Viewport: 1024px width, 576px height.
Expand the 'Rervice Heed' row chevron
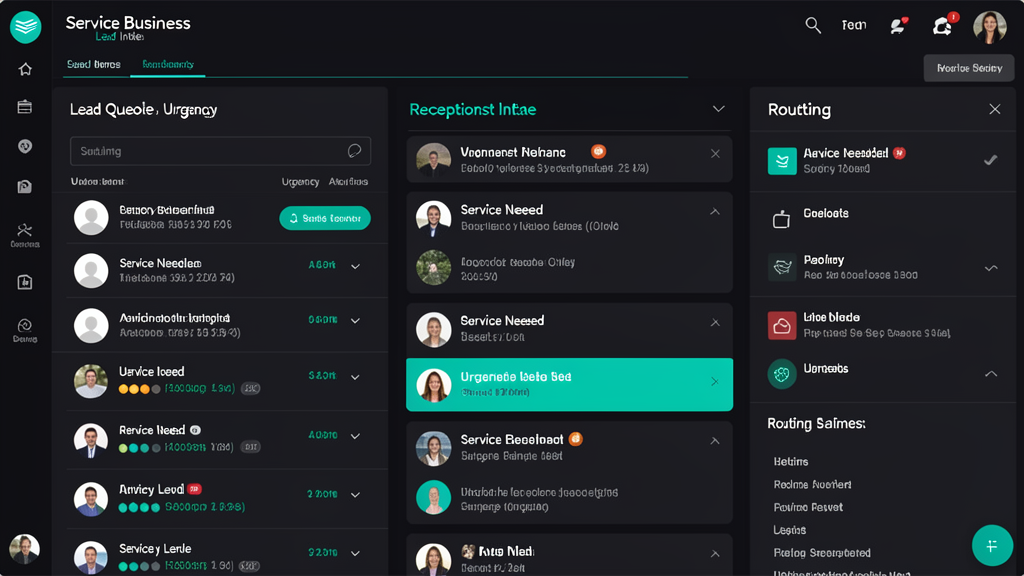coord(355,436)
